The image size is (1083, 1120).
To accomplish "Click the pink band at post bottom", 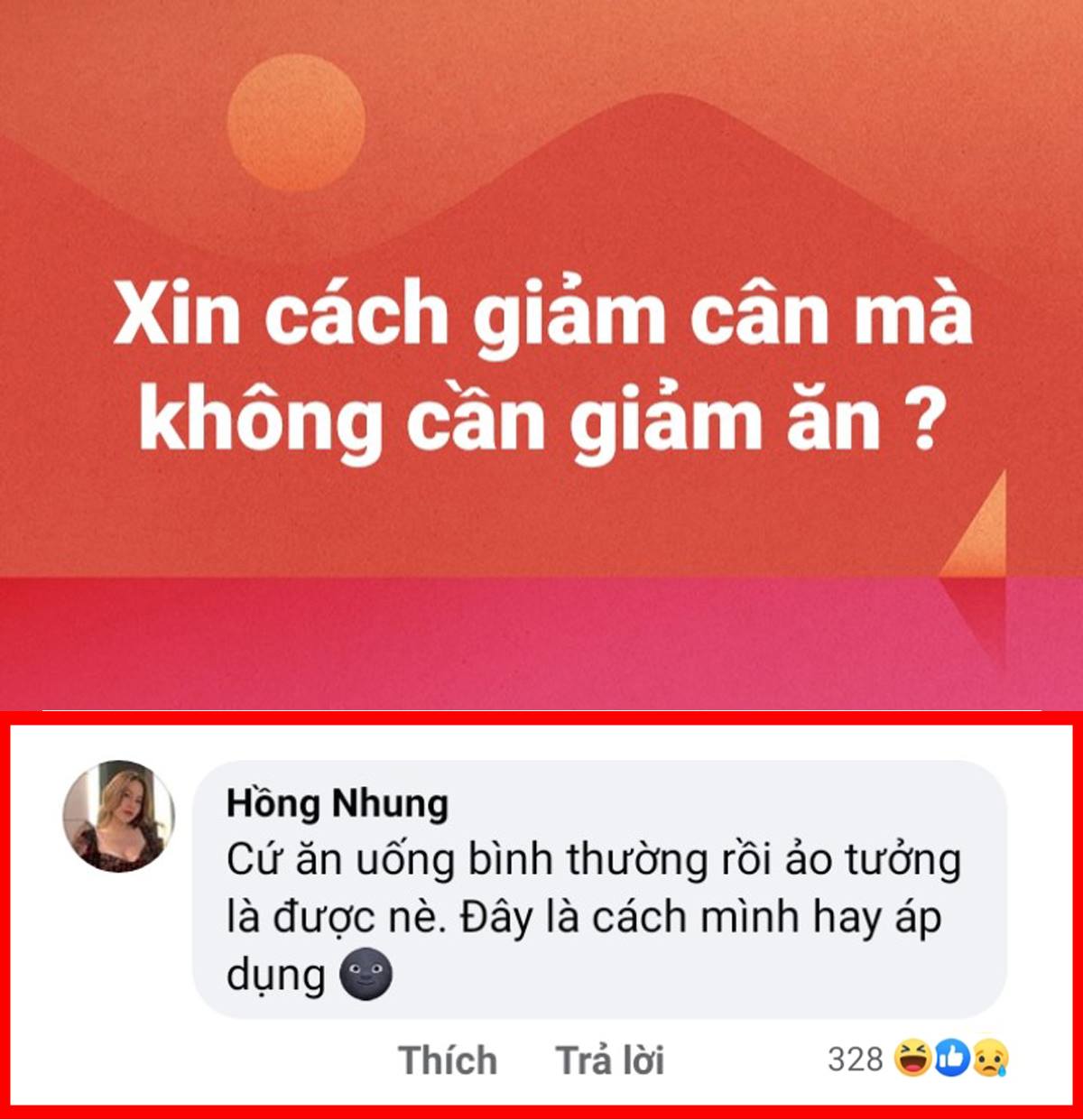I will tap(541, 643).
